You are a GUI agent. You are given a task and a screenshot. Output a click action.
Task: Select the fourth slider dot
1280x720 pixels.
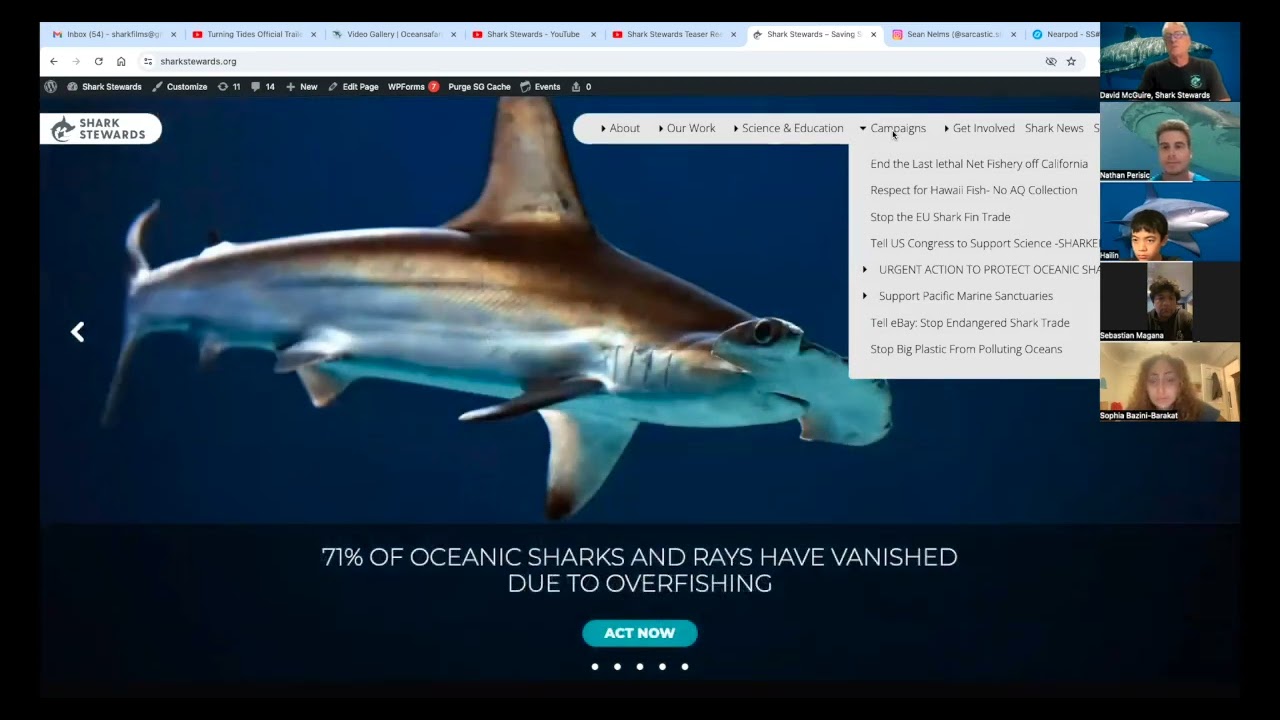pos(662,666)
